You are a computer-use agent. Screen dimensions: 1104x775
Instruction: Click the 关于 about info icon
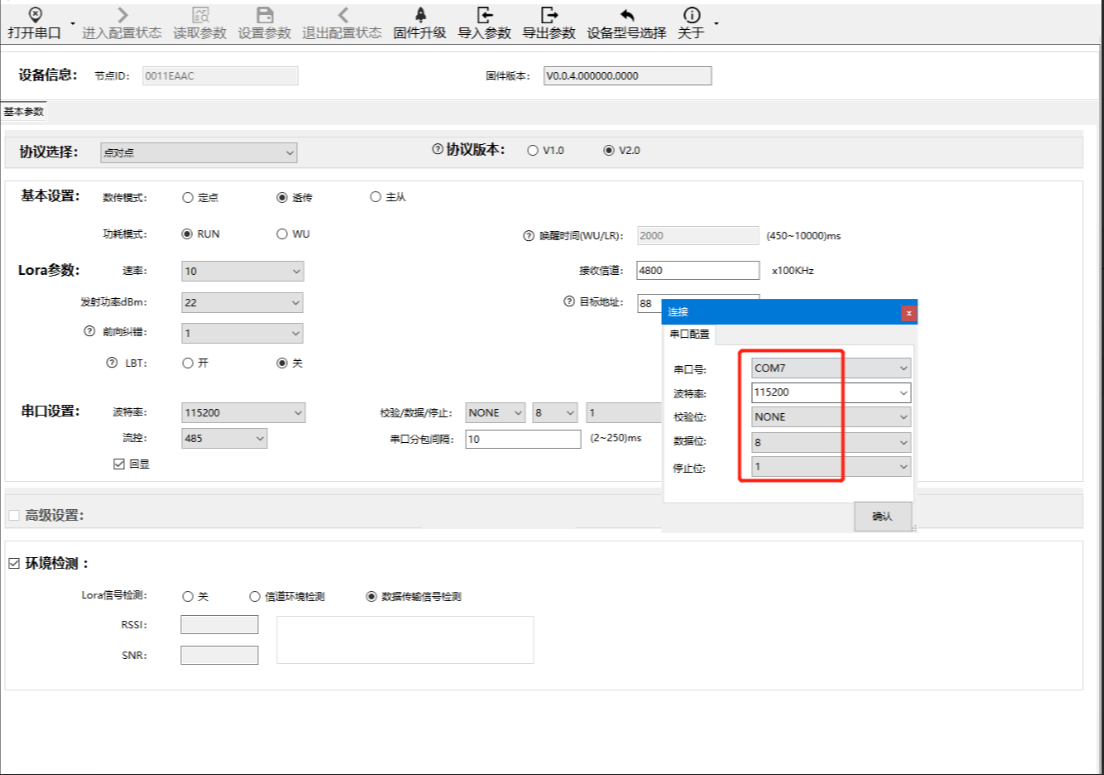(691, 15)
